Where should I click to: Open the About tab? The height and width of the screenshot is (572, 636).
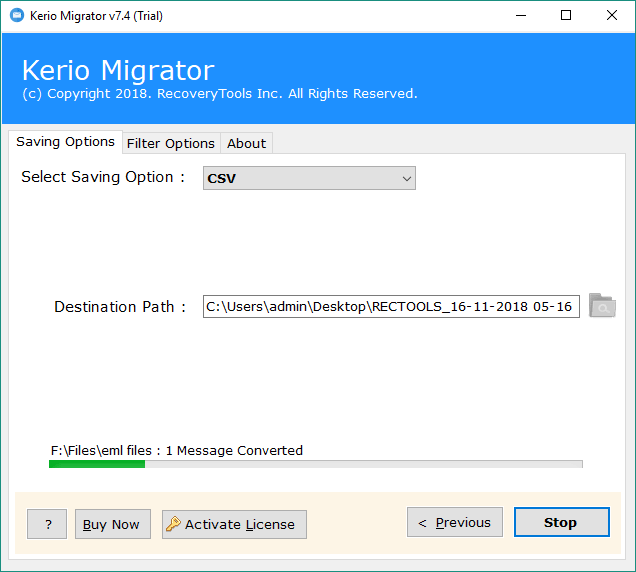point(246,144)
